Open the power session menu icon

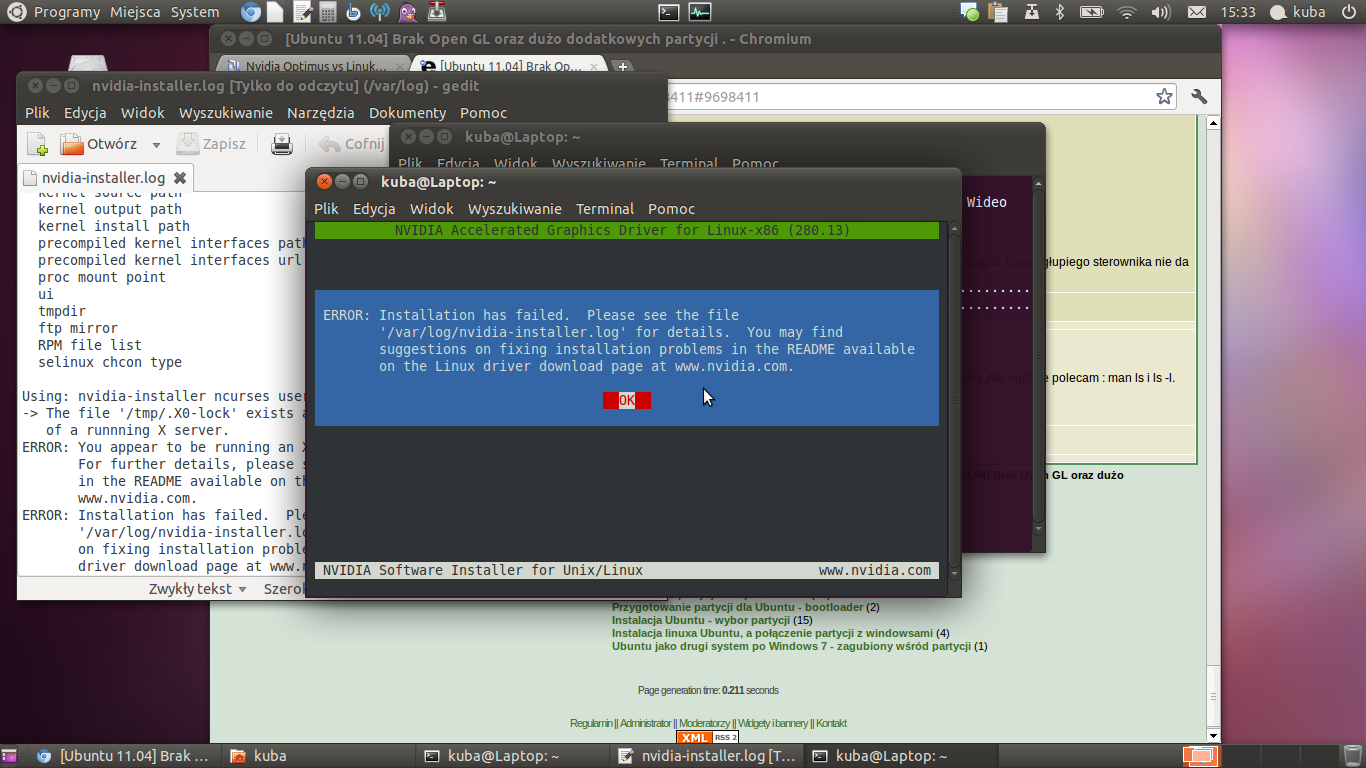(x=1348, y=12)
